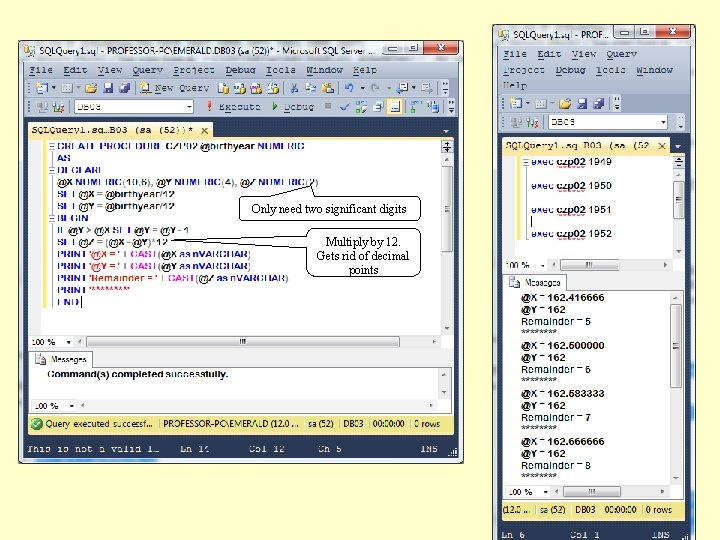This screenshot has width=720, height=540.
Task: Open active documents list arrow in main window
Action: (446, 131)
